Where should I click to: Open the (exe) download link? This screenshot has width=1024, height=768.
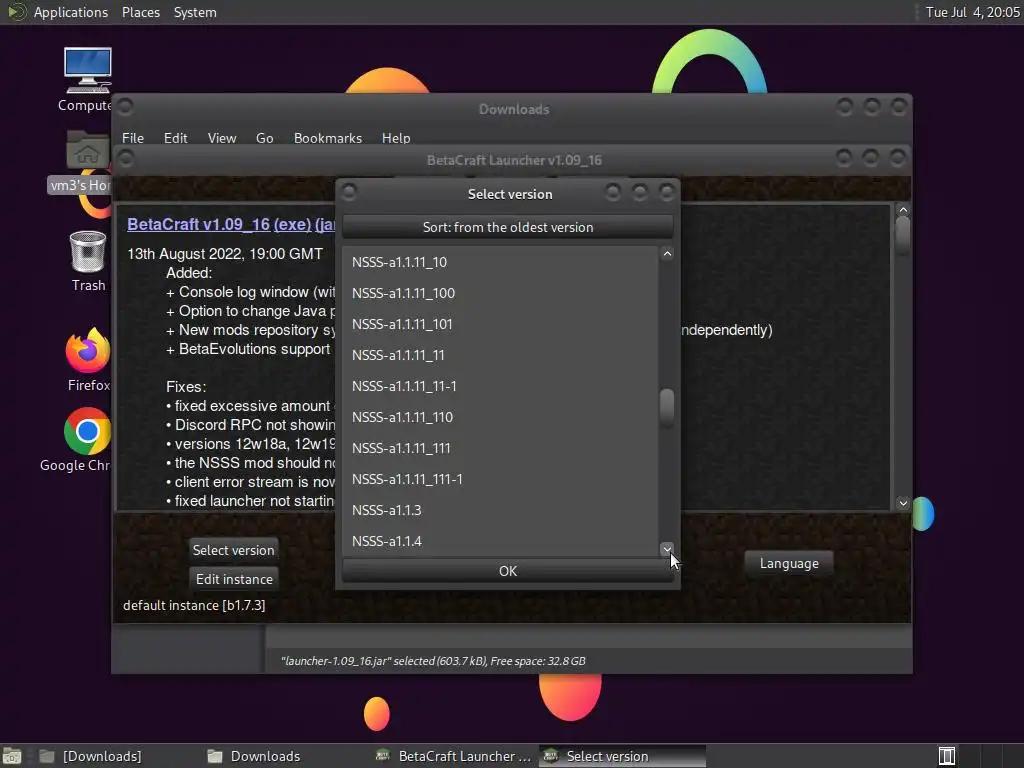pyautogui.click(x=293, y=224)
